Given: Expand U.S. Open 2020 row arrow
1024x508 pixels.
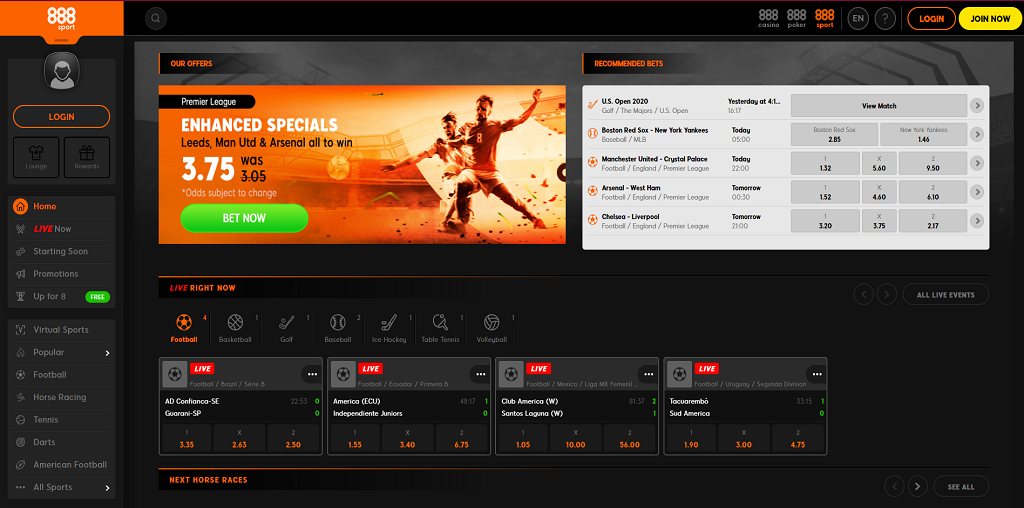Looking at the screenshot, I should pyautogui.click(x=977, y=106).
